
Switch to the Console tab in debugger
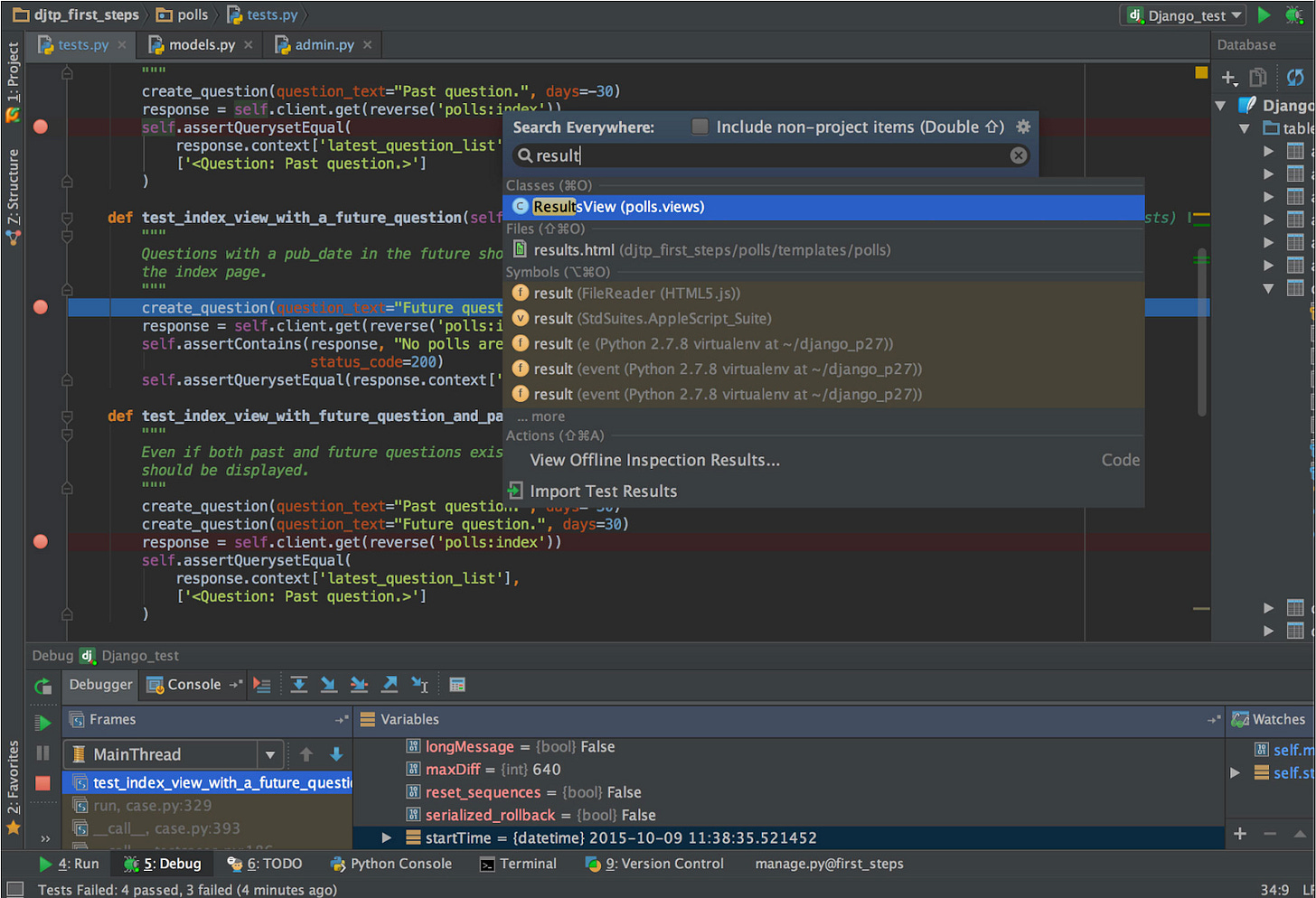pyautogui.click(x=193, y=685)
